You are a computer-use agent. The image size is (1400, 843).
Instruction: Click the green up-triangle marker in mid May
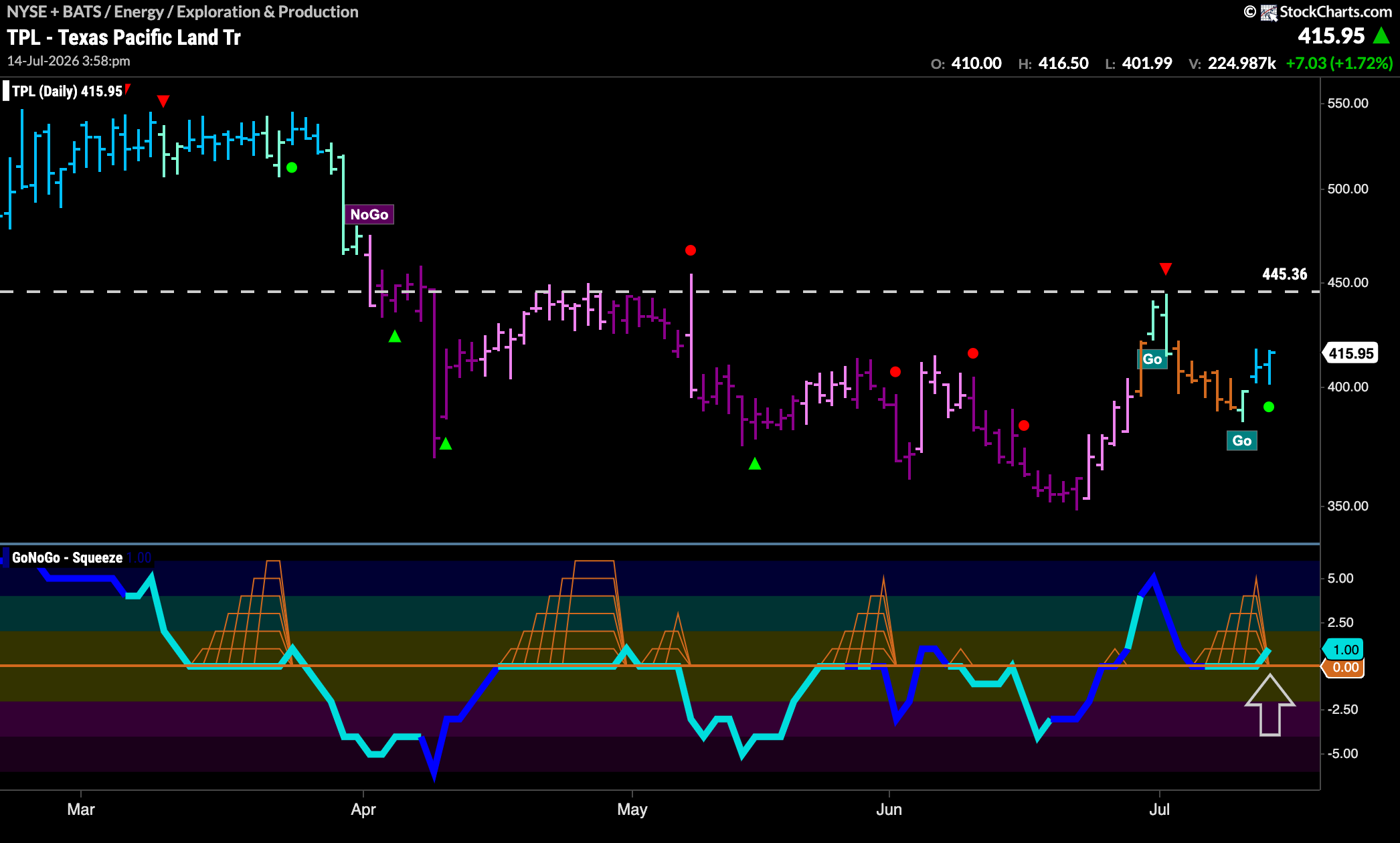point(755,463)
